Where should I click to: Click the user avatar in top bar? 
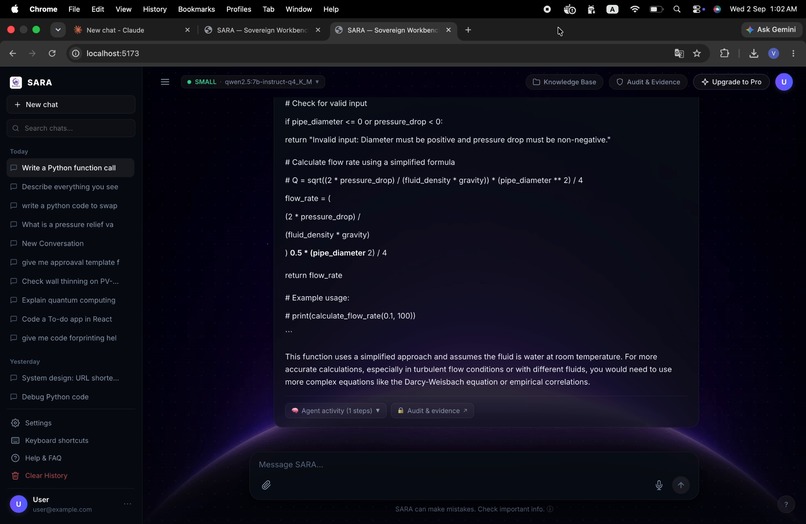click(x=784, y=82)
